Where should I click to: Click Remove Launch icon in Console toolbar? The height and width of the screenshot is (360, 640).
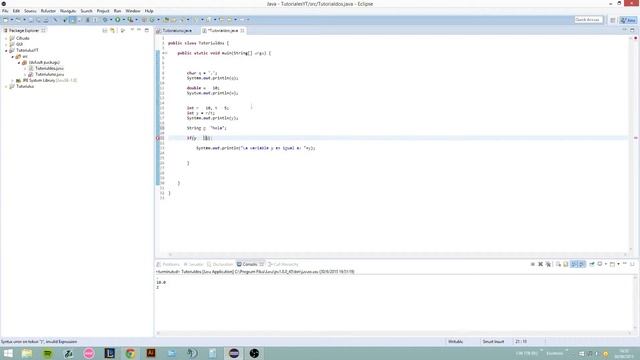[540, 264]
